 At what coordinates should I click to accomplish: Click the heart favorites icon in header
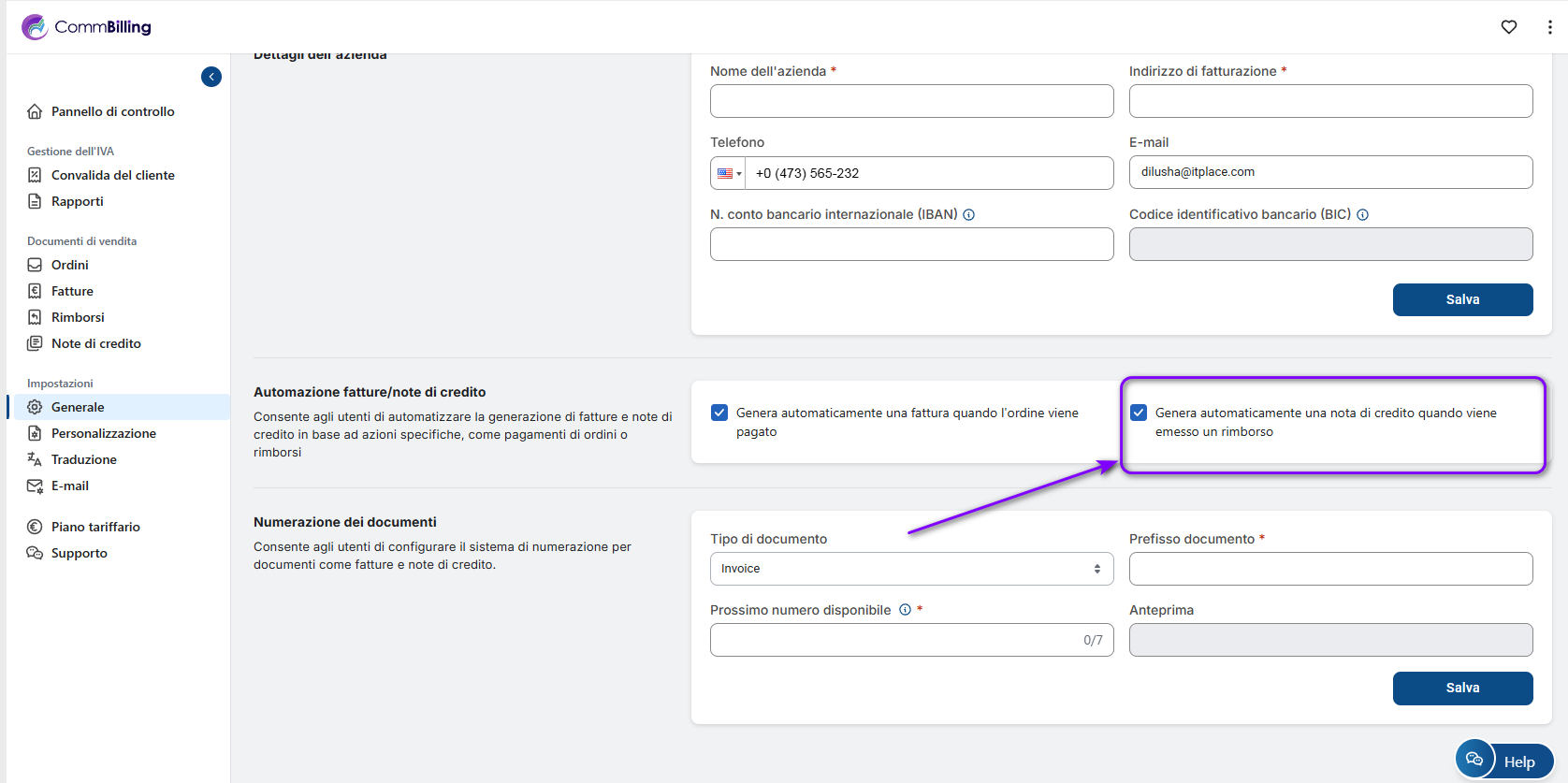(x=1508, y=27)
